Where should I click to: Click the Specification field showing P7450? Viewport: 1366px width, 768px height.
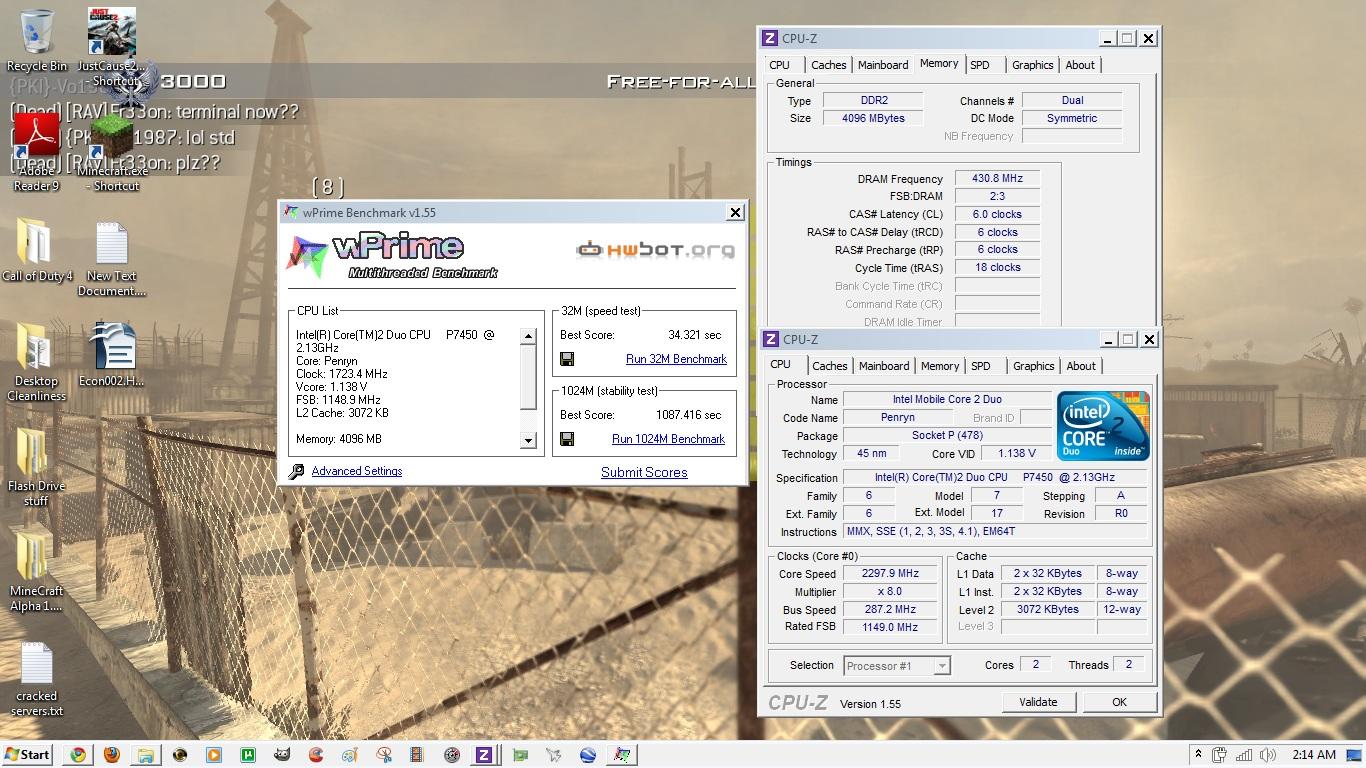pyautogui.click(x=995, y=478)
